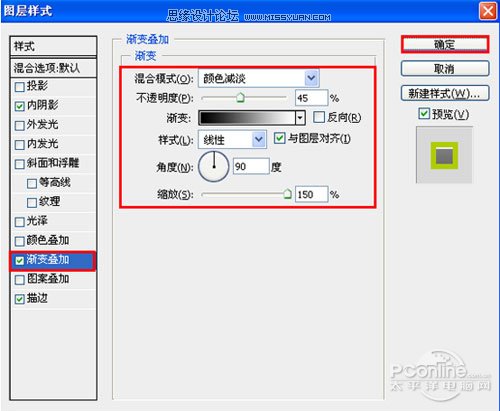Screen dimensions: 500x411
Task: Click the 确定 button
Action: [x=445, y=45]
